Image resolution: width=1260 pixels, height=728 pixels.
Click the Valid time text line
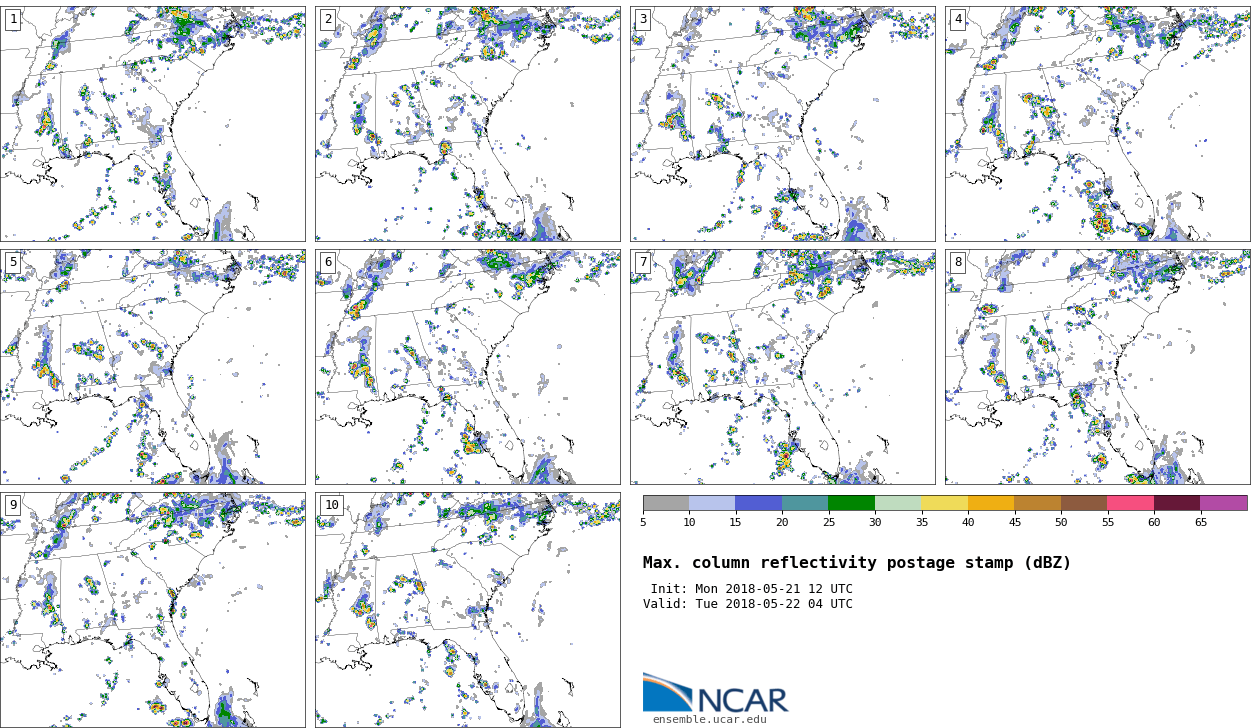pos(748,604)
